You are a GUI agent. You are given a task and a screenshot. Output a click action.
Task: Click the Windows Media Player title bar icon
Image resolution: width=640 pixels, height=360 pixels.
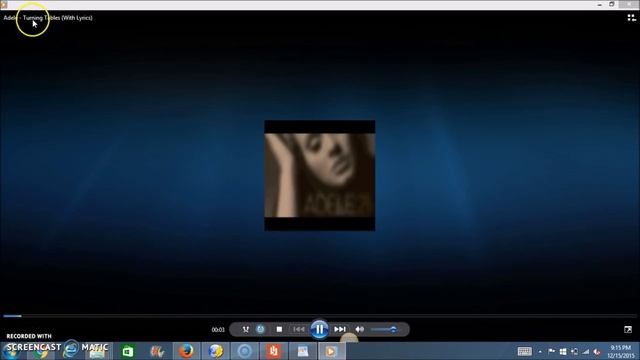[4, 4]
